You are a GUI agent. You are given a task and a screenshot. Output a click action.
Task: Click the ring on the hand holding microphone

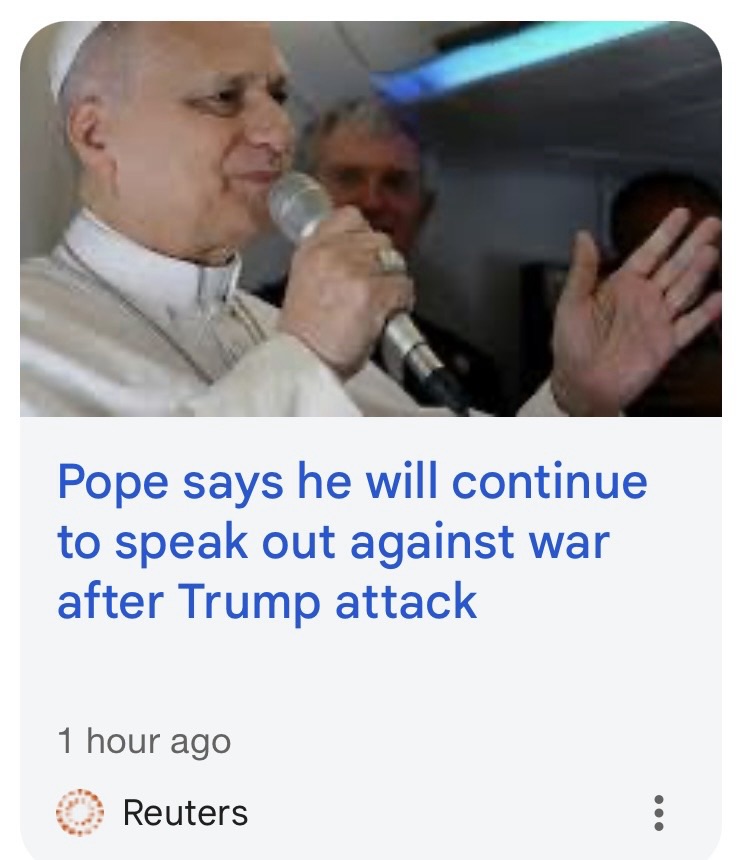390,261
